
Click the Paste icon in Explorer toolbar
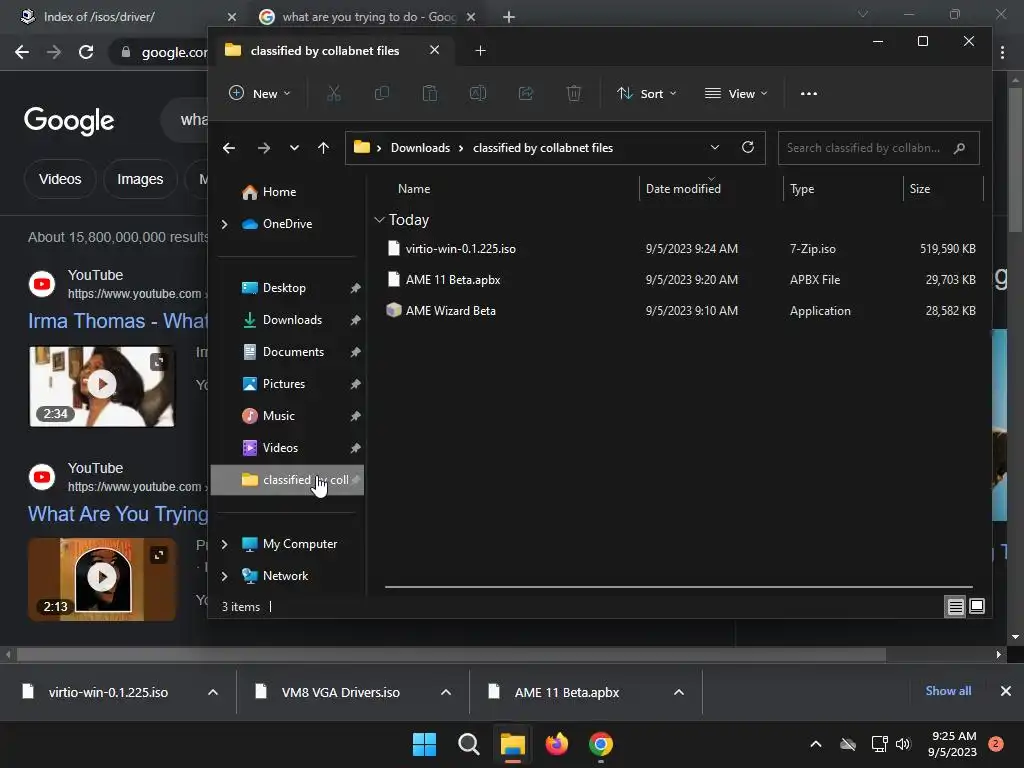[430, 93]
